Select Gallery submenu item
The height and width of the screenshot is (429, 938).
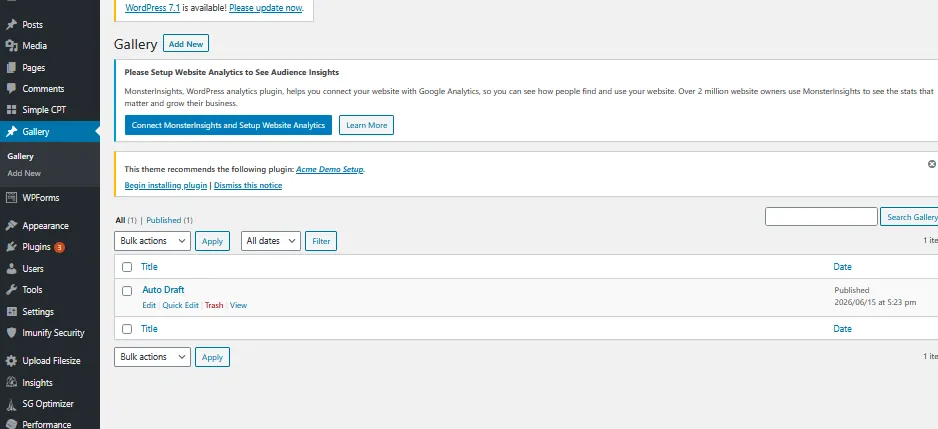20,156
